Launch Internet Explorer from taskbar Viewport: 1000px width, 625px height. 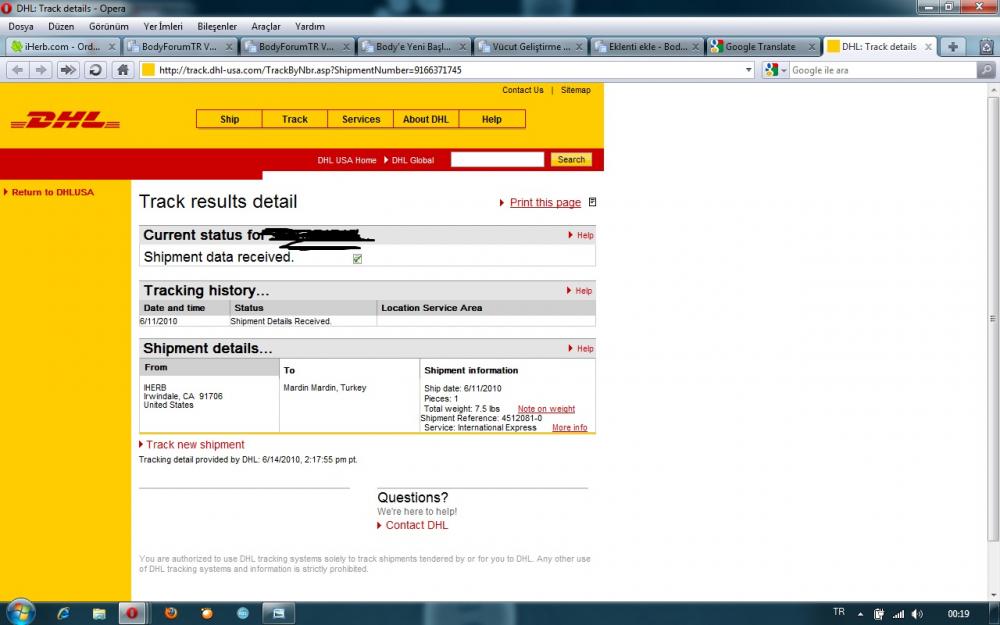pos(63,614)
